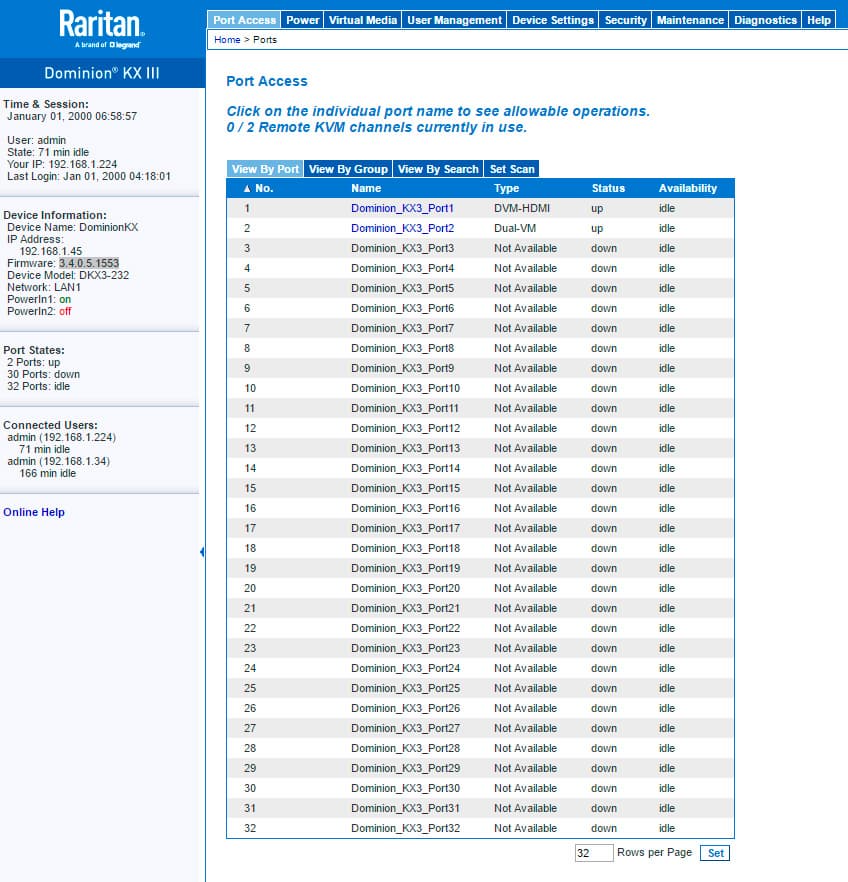
Task: Select the Set Scan tab
Action: click(512, 169)
